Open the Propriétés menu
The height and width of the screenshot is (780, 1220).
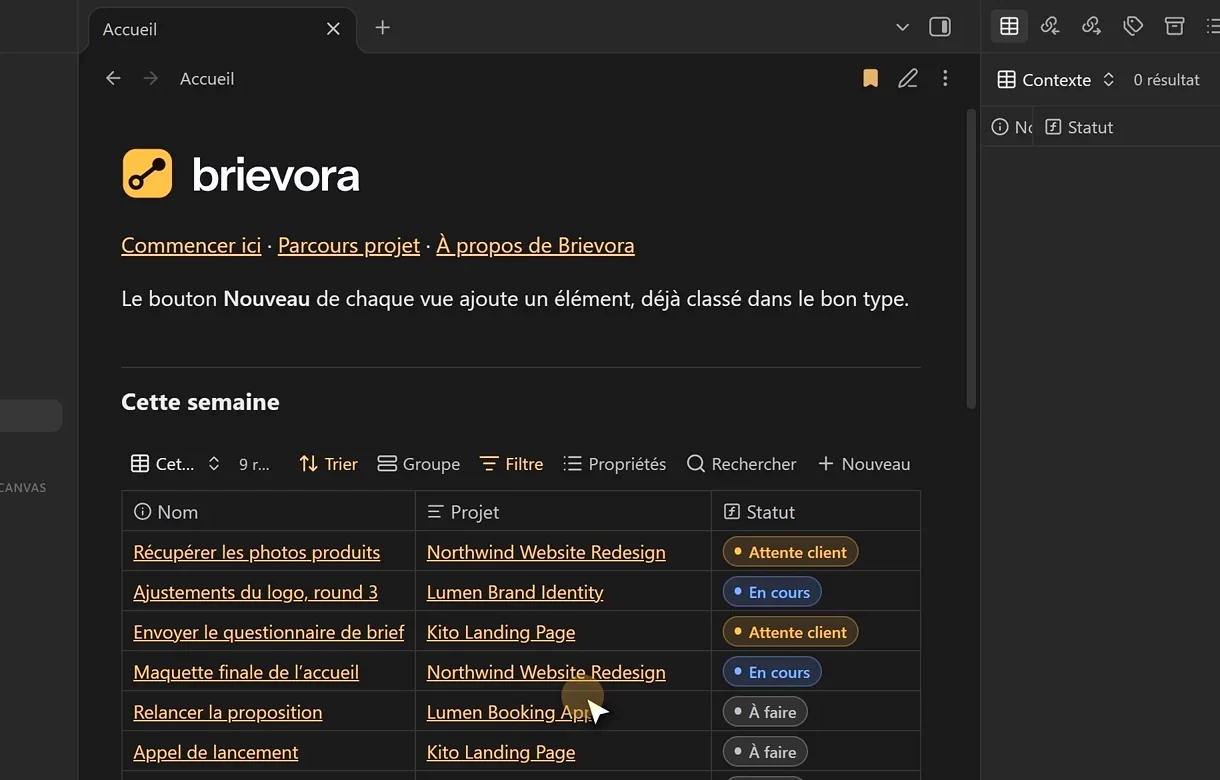click(x=614, y=464)
